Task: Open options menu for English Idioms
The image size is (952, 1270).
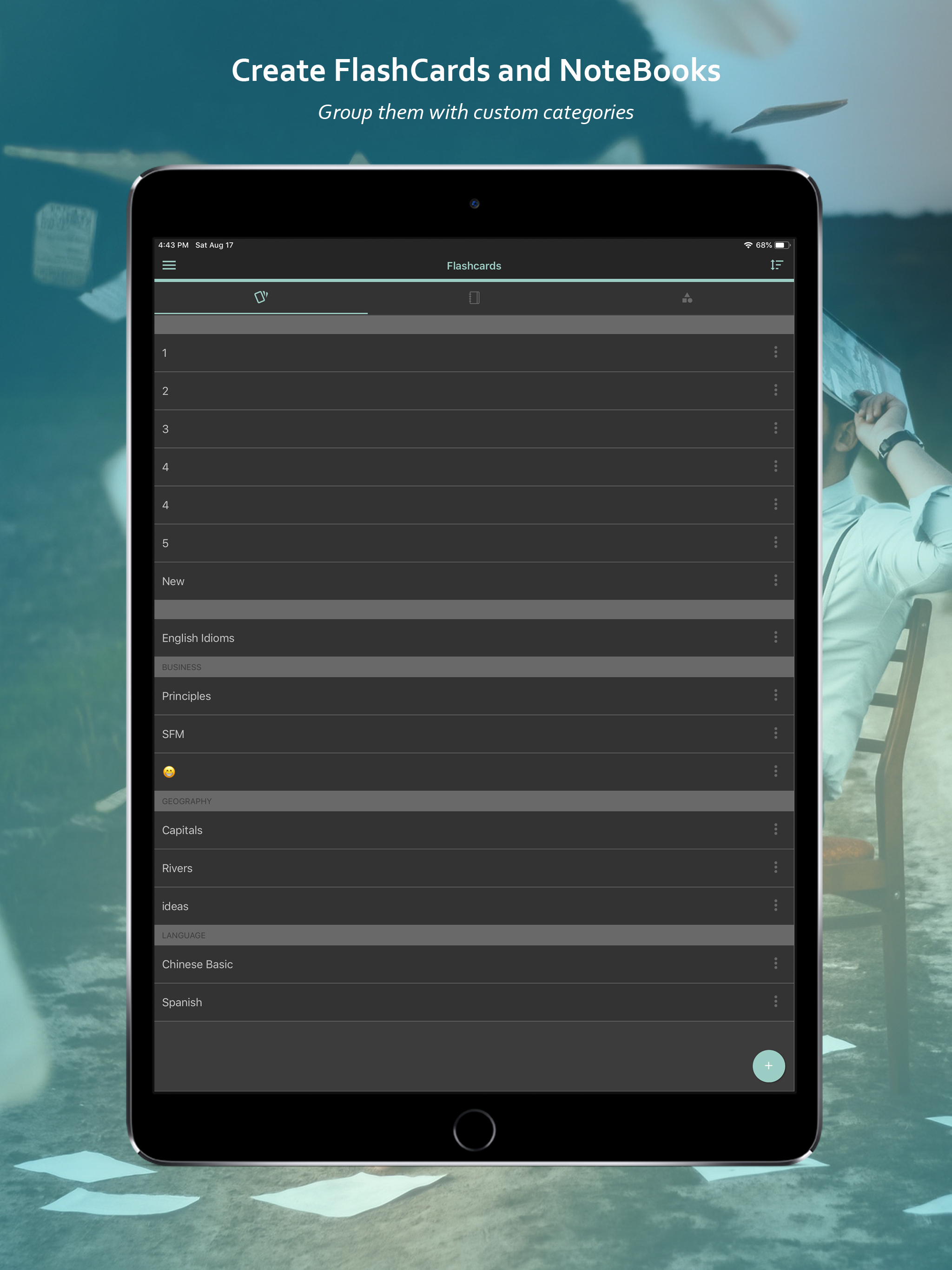Action: tap(775, 637)
